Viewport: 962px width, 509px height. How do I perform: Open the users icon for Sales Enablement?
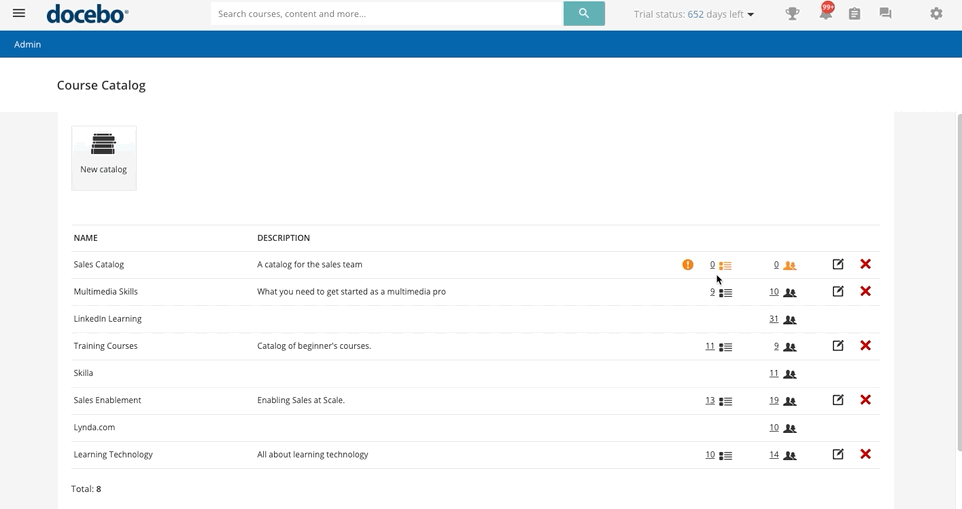tap(790, 401)
